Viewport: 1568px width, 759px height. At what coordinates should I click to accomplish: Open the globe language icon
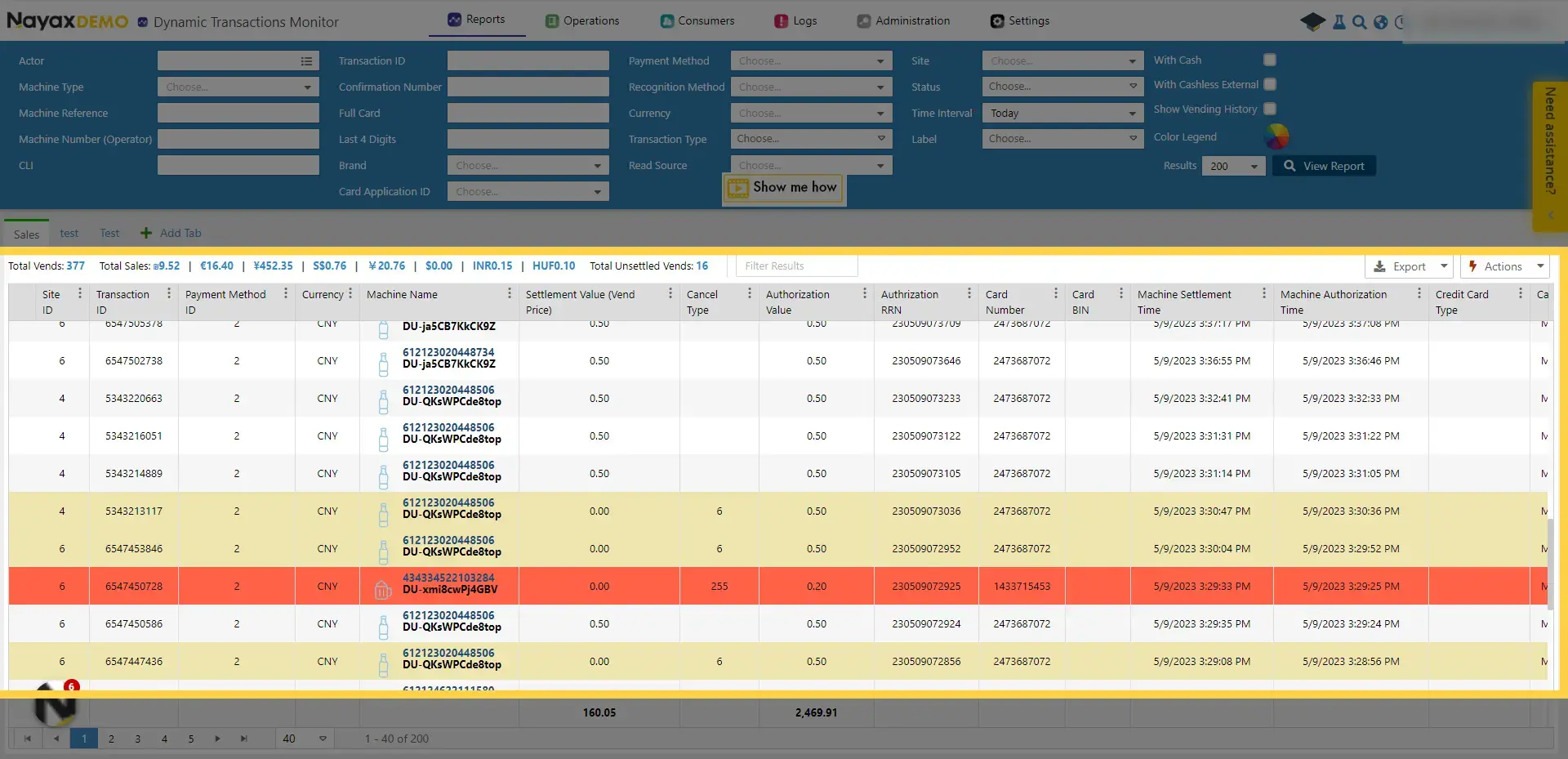(1380, 22)
